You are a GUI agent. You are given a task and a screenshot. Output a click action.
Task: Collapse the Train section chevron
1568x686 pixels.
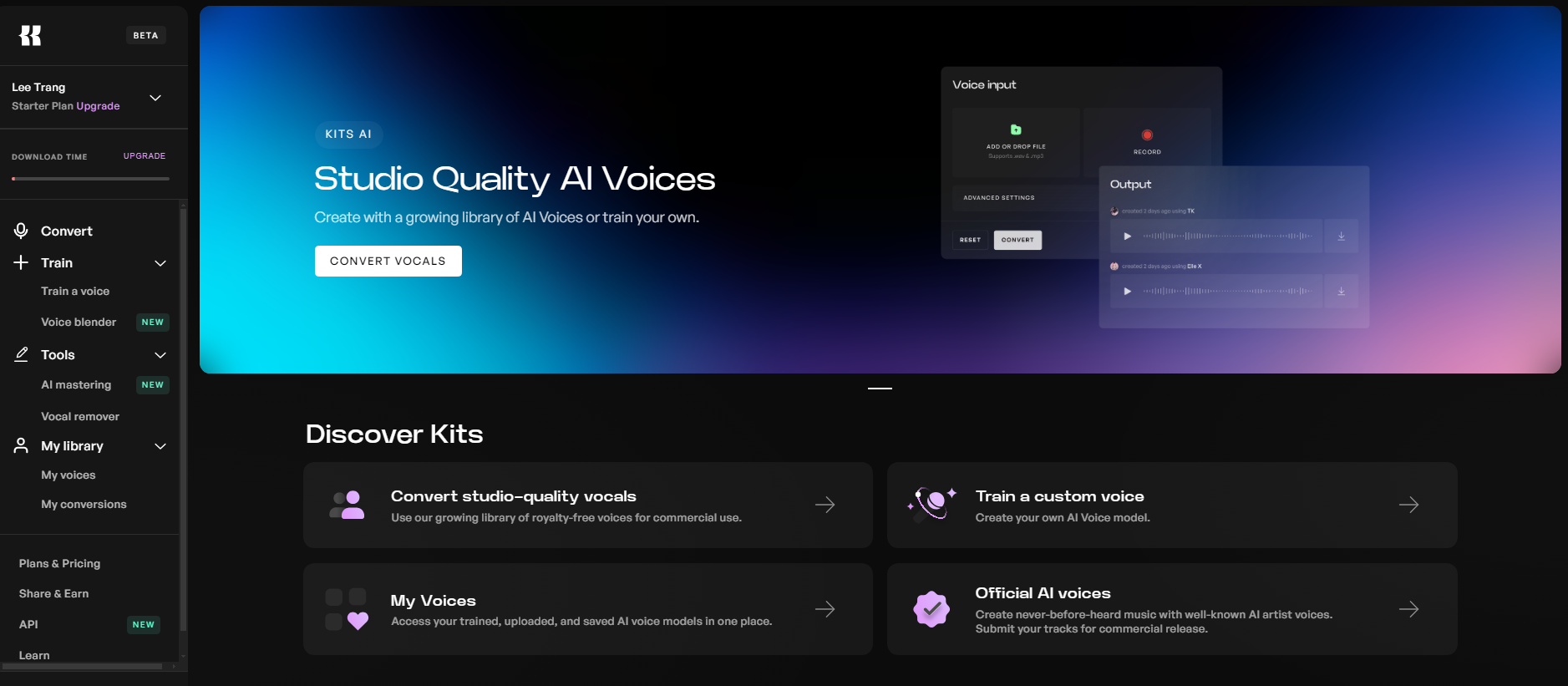click(x=160, y=263)
